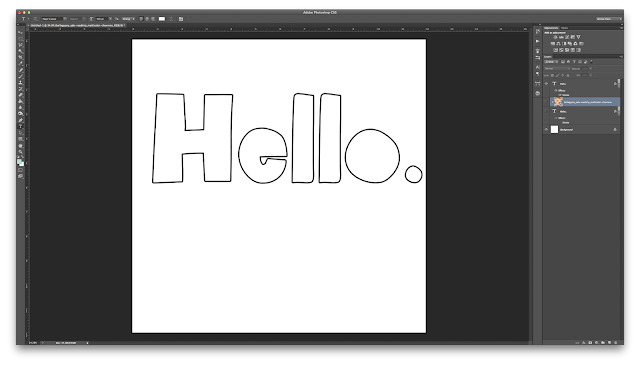Open Create Warped Text dialog
The image size is (640, 366).
click(171, 19)
